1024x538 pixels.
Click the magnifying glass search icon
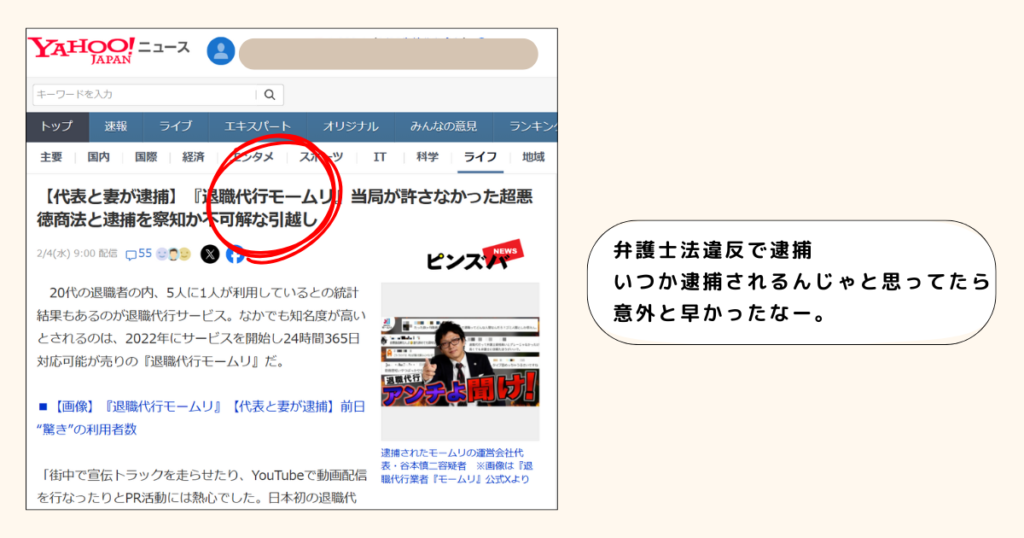[x=269, y=95]
